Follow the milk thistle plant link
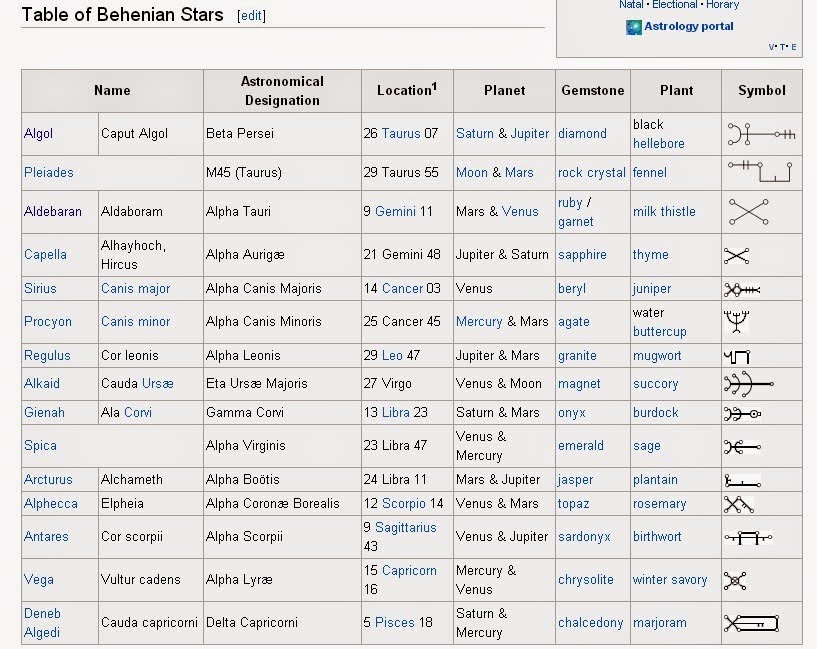 (664, 211)
